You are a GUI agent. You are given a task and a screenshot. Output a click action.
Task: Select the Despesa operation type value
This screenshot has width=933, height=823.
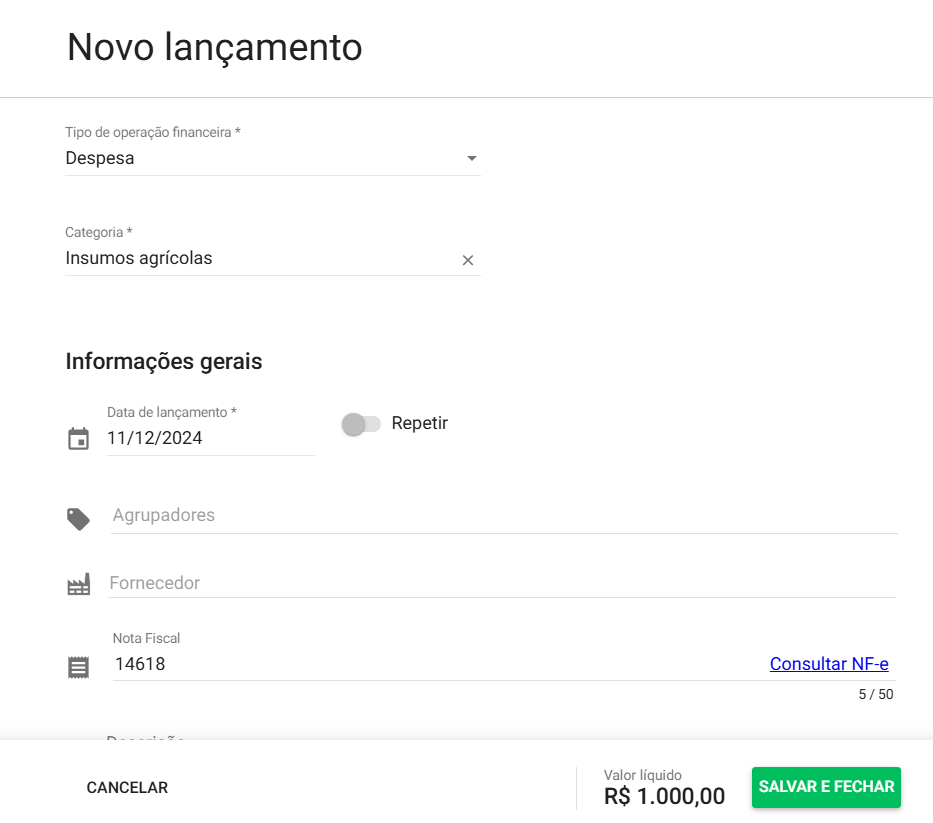click(x=100, y=158)
